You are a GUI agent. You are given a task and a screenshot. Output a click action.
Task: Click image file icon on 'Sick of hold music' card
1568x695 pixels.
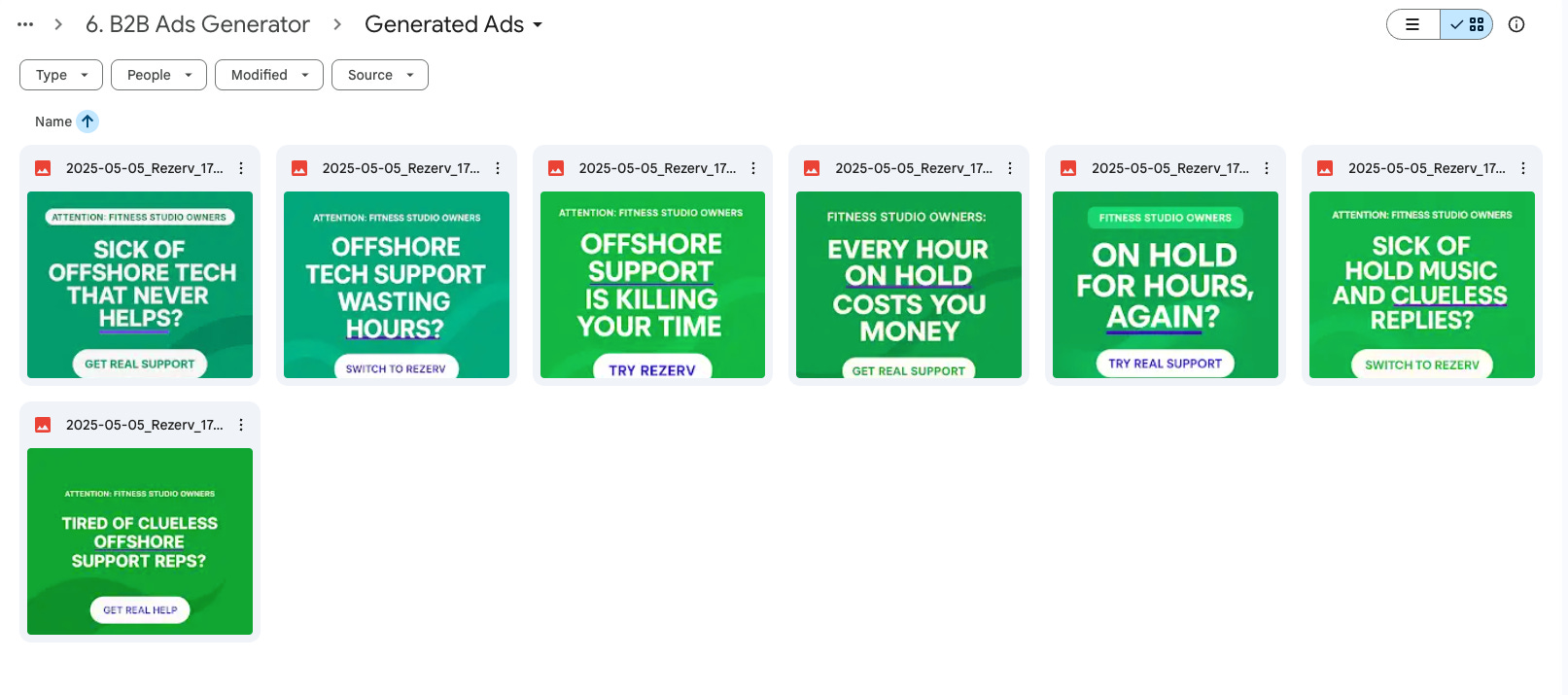tap(1325, 168)
